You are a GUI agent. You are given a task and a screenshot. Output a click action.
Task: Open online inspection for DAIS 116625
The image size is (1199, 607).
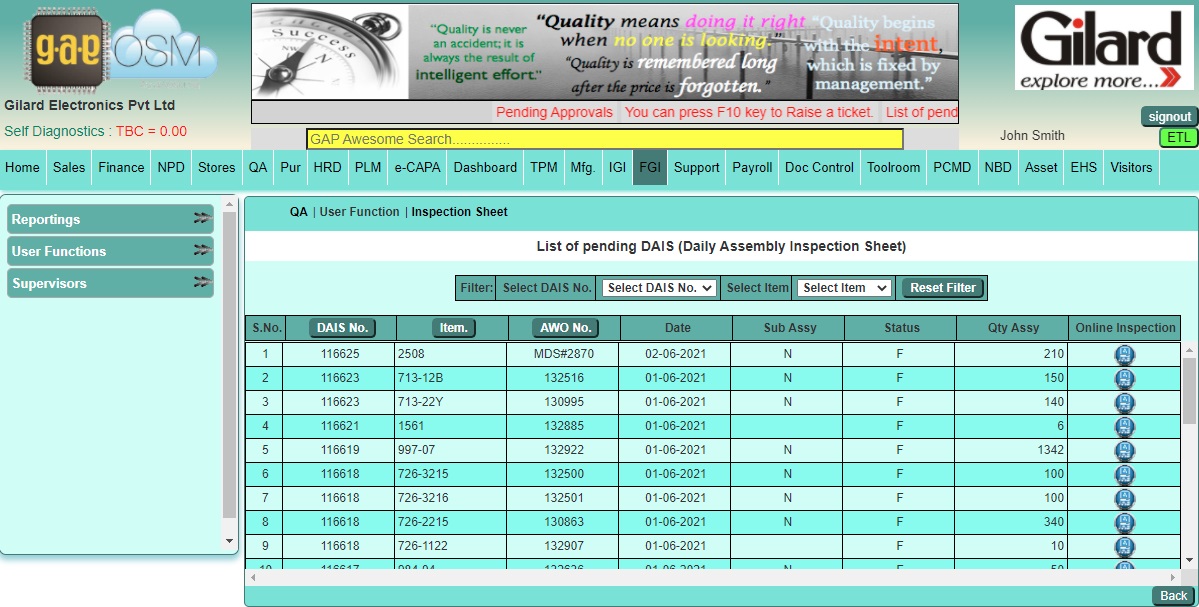click(1124, 355)
